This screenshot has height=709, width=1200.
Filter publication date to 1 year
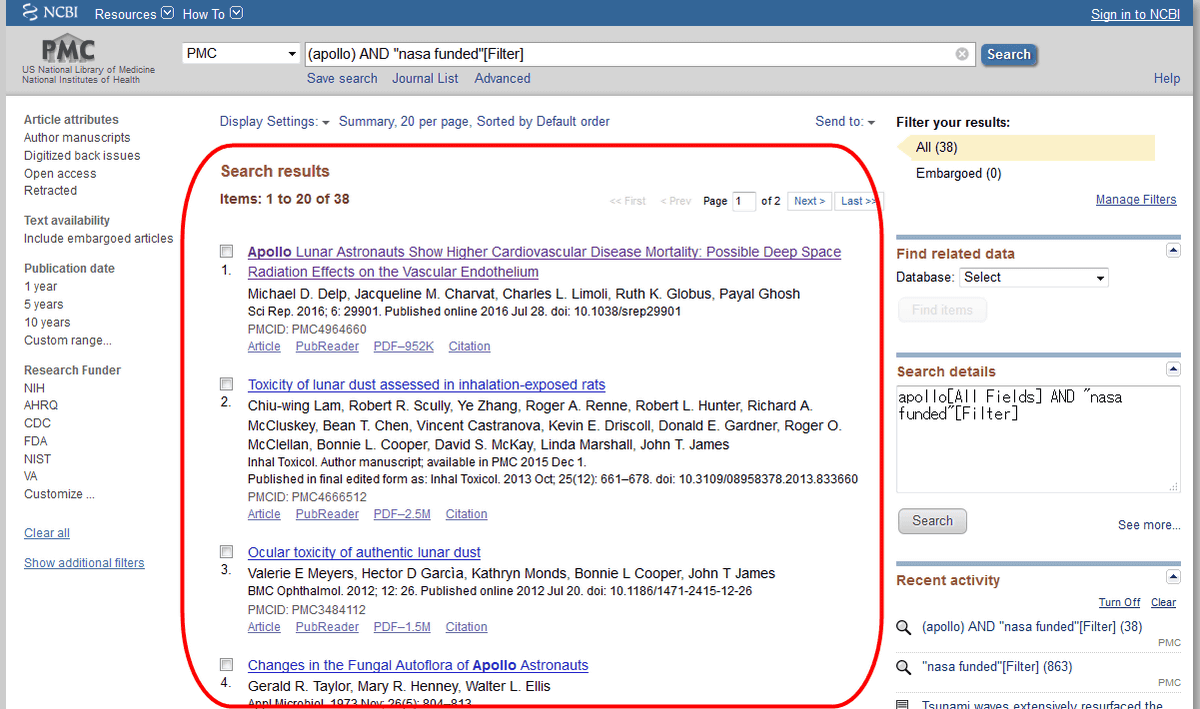click(41, 287)
